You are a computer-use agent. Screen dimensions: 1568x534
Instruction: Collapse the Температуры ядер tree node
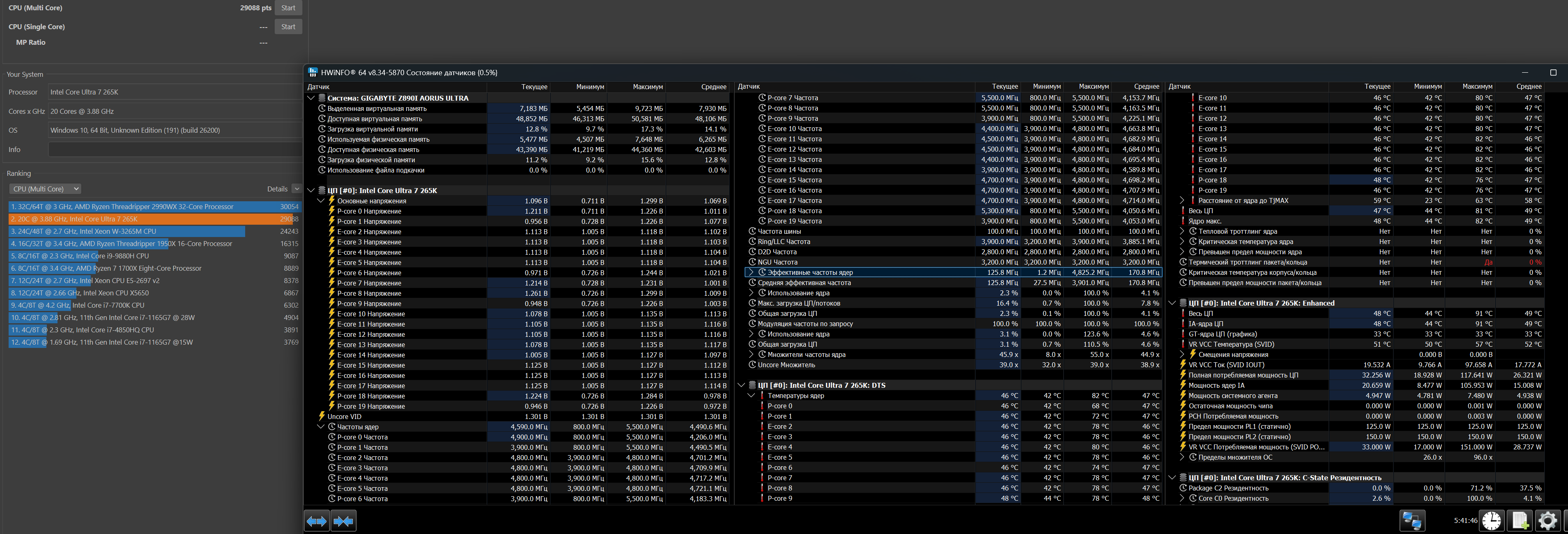[751, 396]
